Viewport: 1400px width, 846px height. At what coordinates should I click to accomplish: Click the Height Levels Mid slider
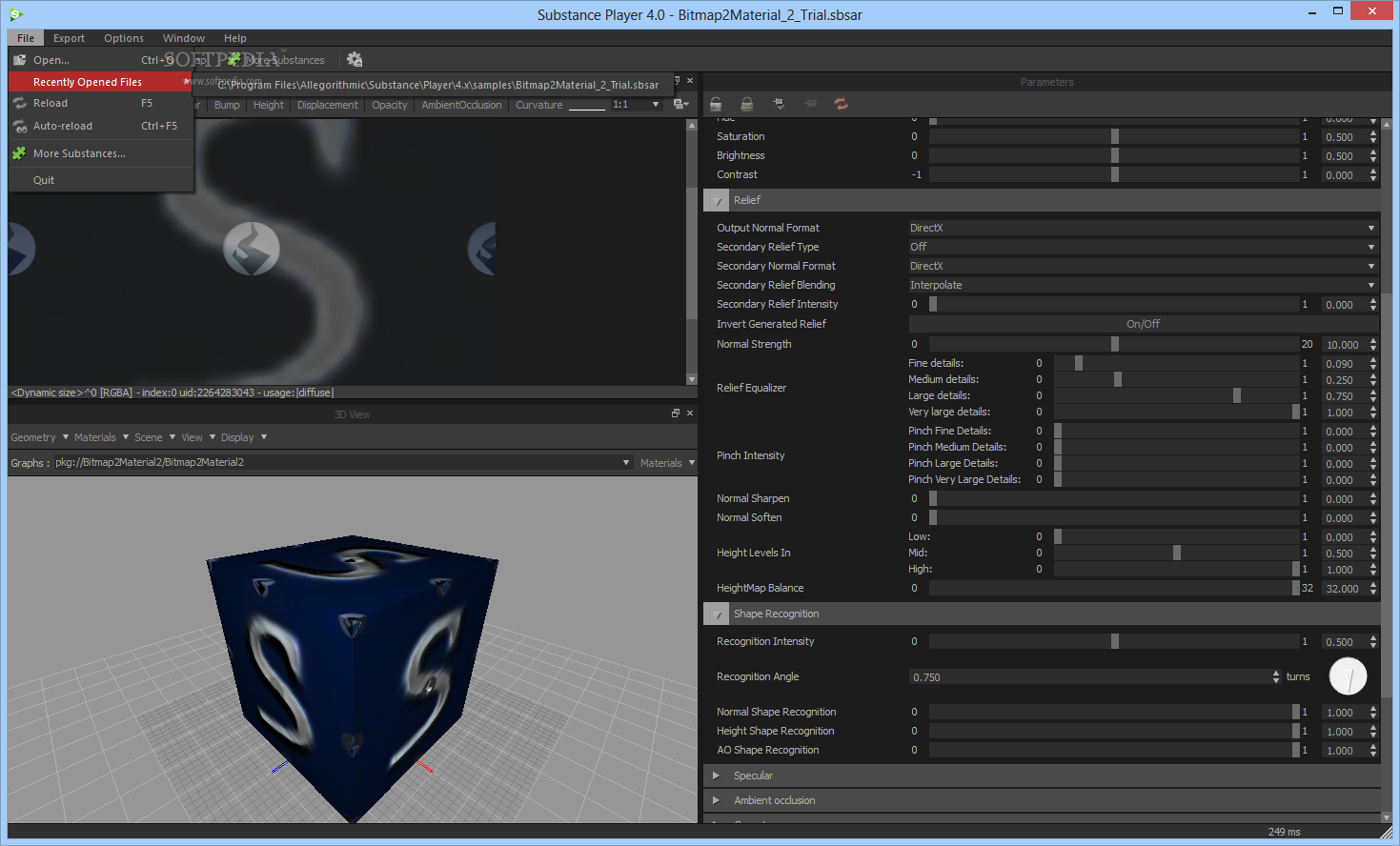pyautogui.click(x=1177, y=553)
